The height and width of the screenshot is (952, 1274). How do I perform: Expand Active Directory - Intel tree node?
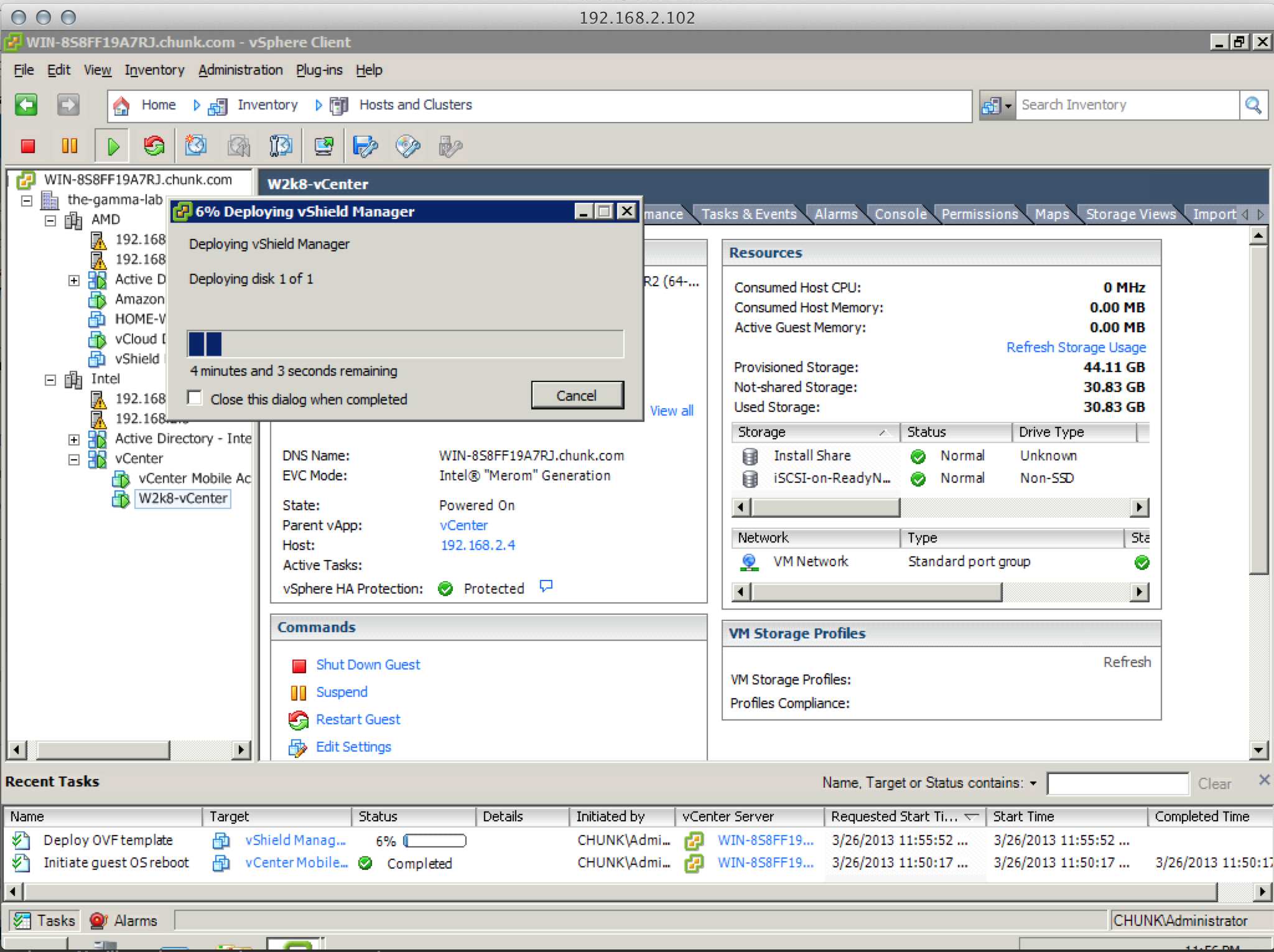(x=74, y=439)
